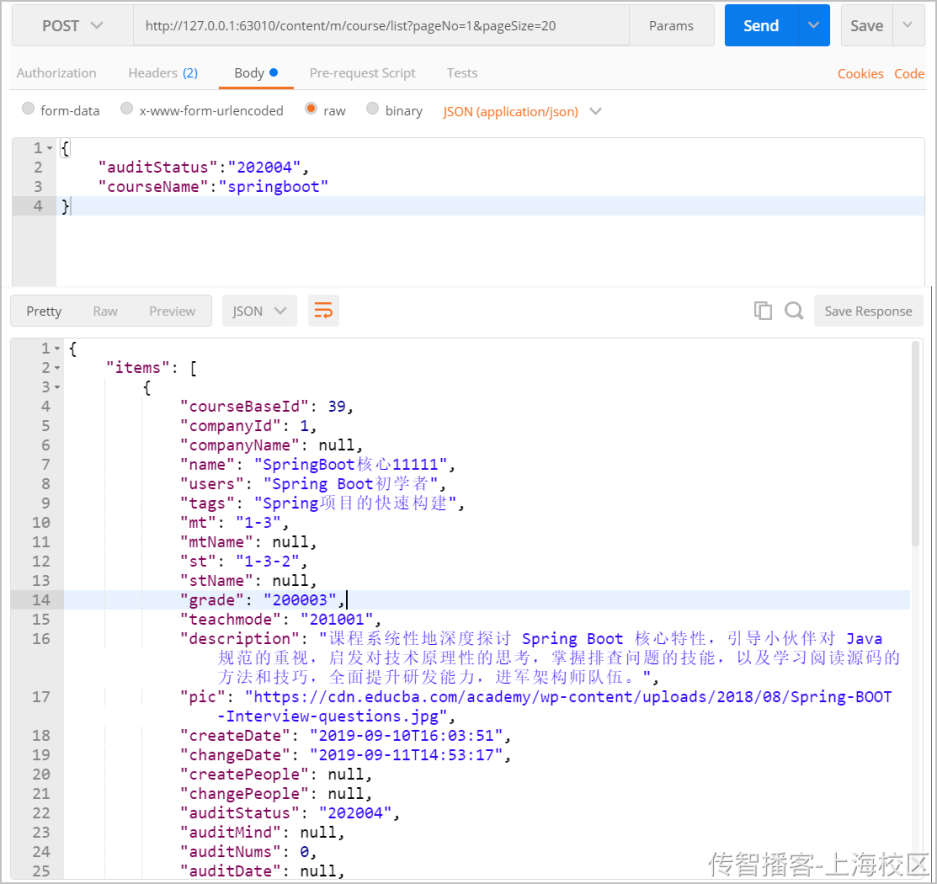This screenshot has height=884, width=937.
Task: Click the "grade": "200003" response line
Action: [x=262, y=599]
